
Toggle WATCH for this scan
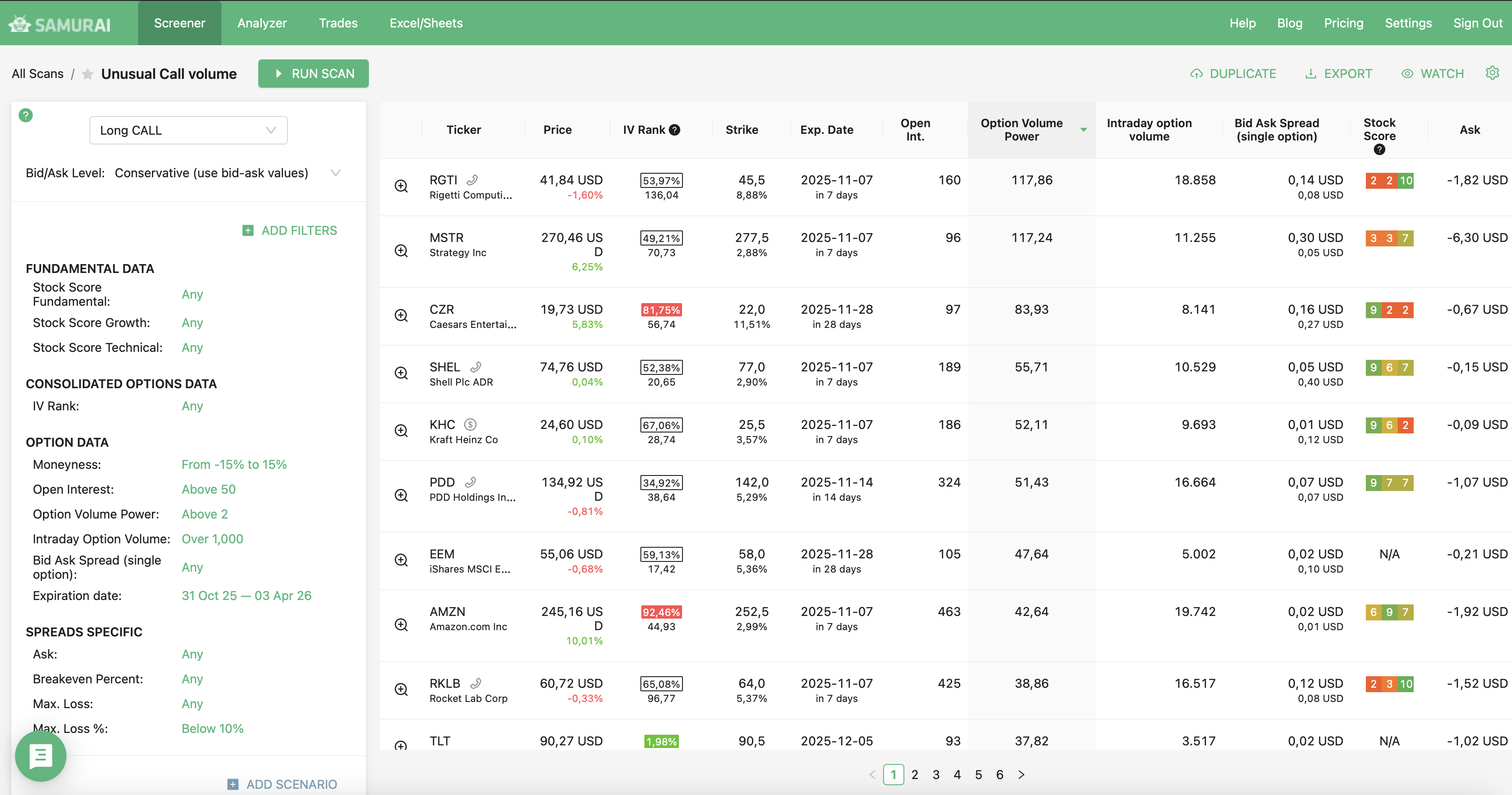point(1432,74)
